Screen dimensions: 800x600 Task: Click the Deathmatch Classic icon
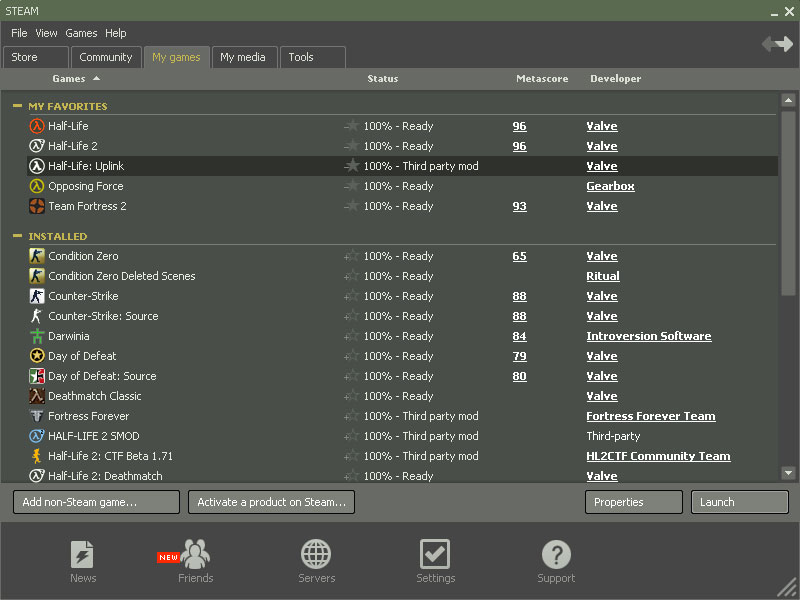(37, 396)
